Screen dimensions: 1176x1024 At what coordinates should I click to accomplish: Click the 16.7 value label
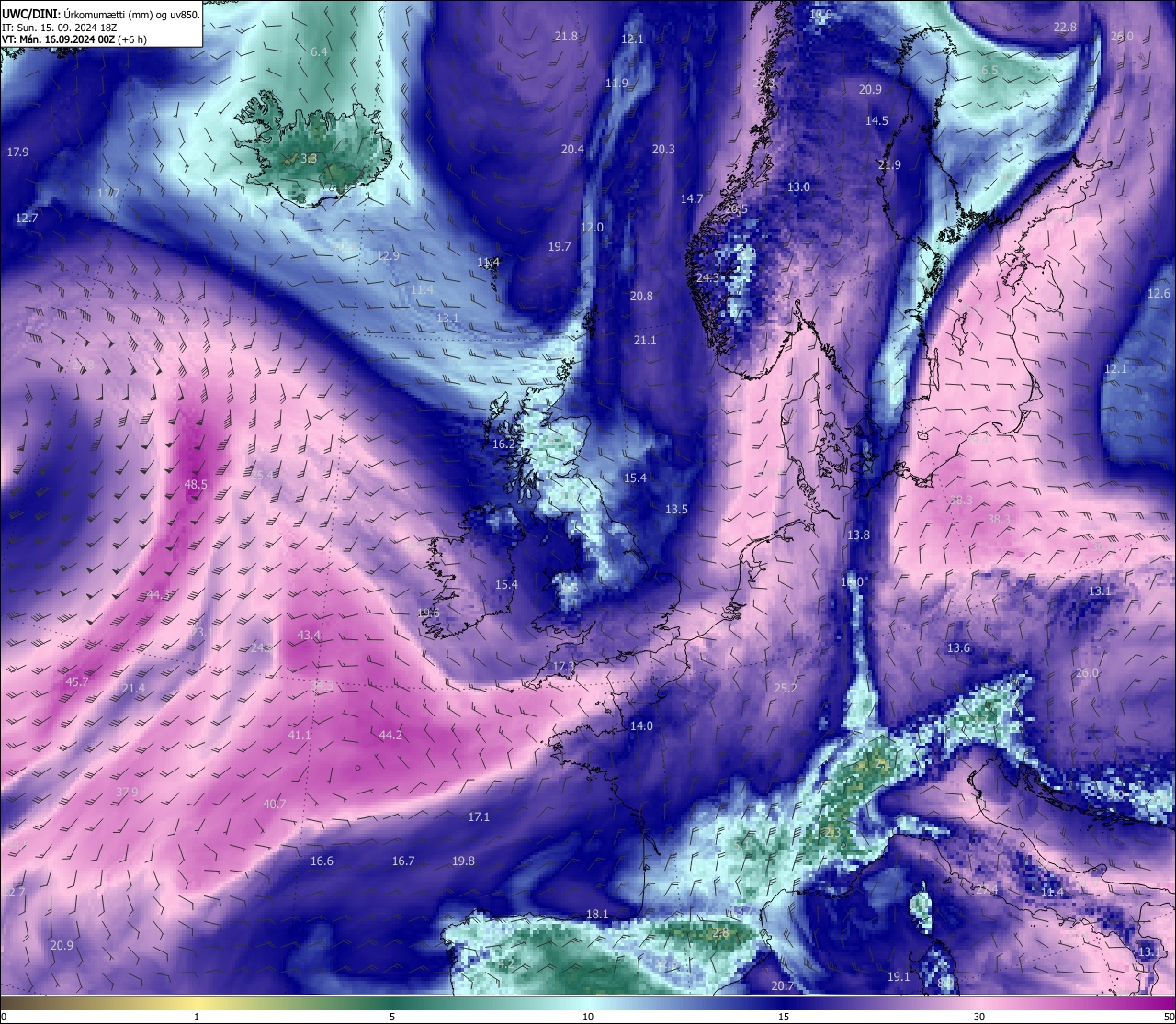[403, 861]
